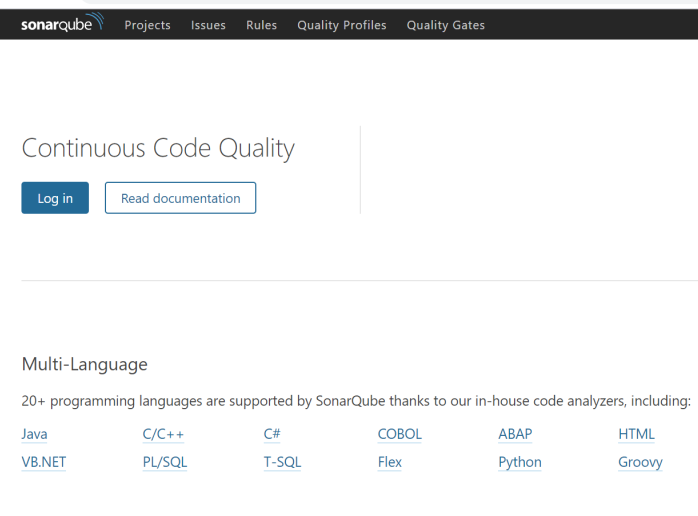The height and width of the screenshot is (516, 698).
Task: Open the Java language link
Action: tap(34, 434)
